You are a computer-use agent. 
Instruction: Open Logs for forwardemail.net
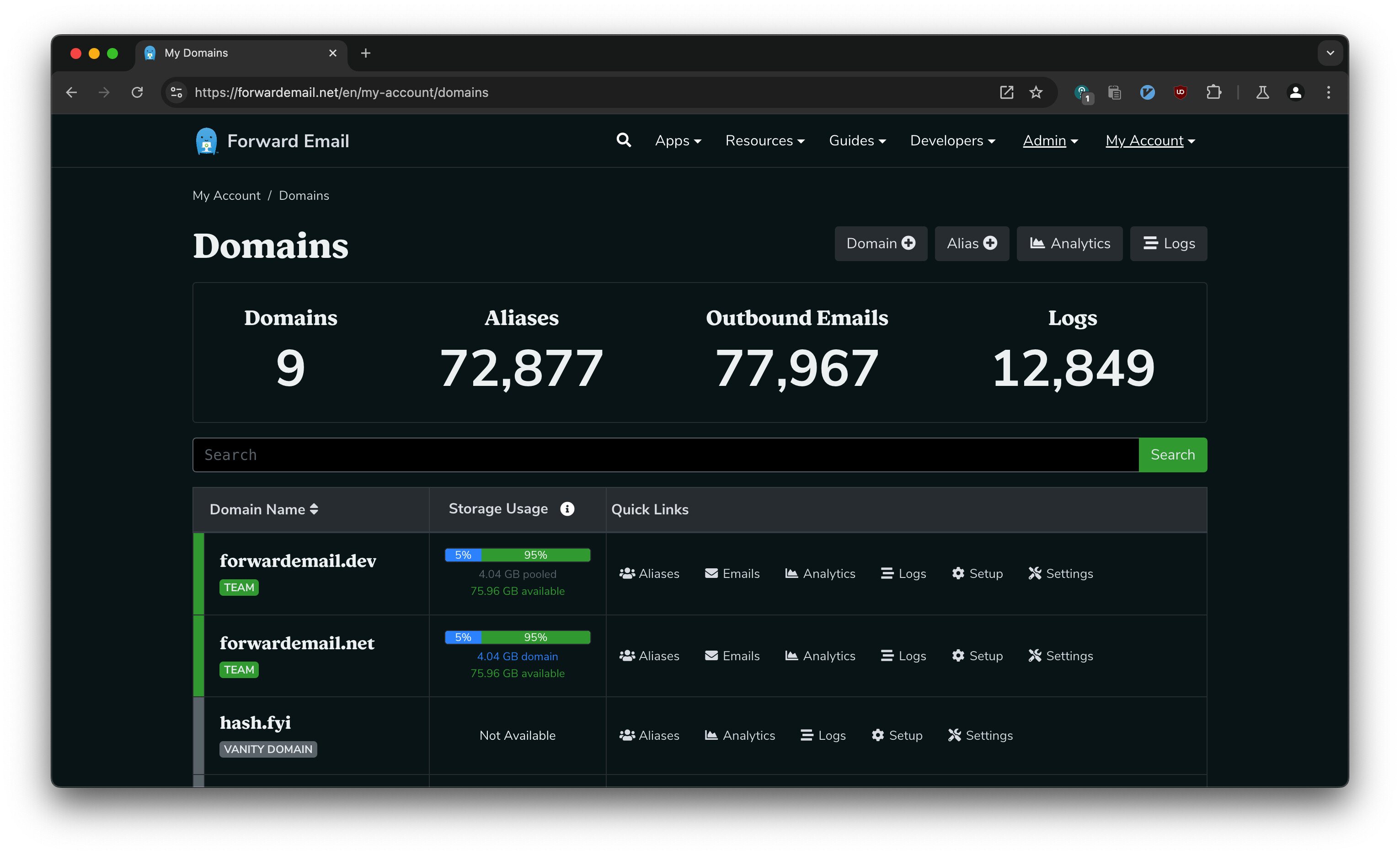(x=903, y=656)
